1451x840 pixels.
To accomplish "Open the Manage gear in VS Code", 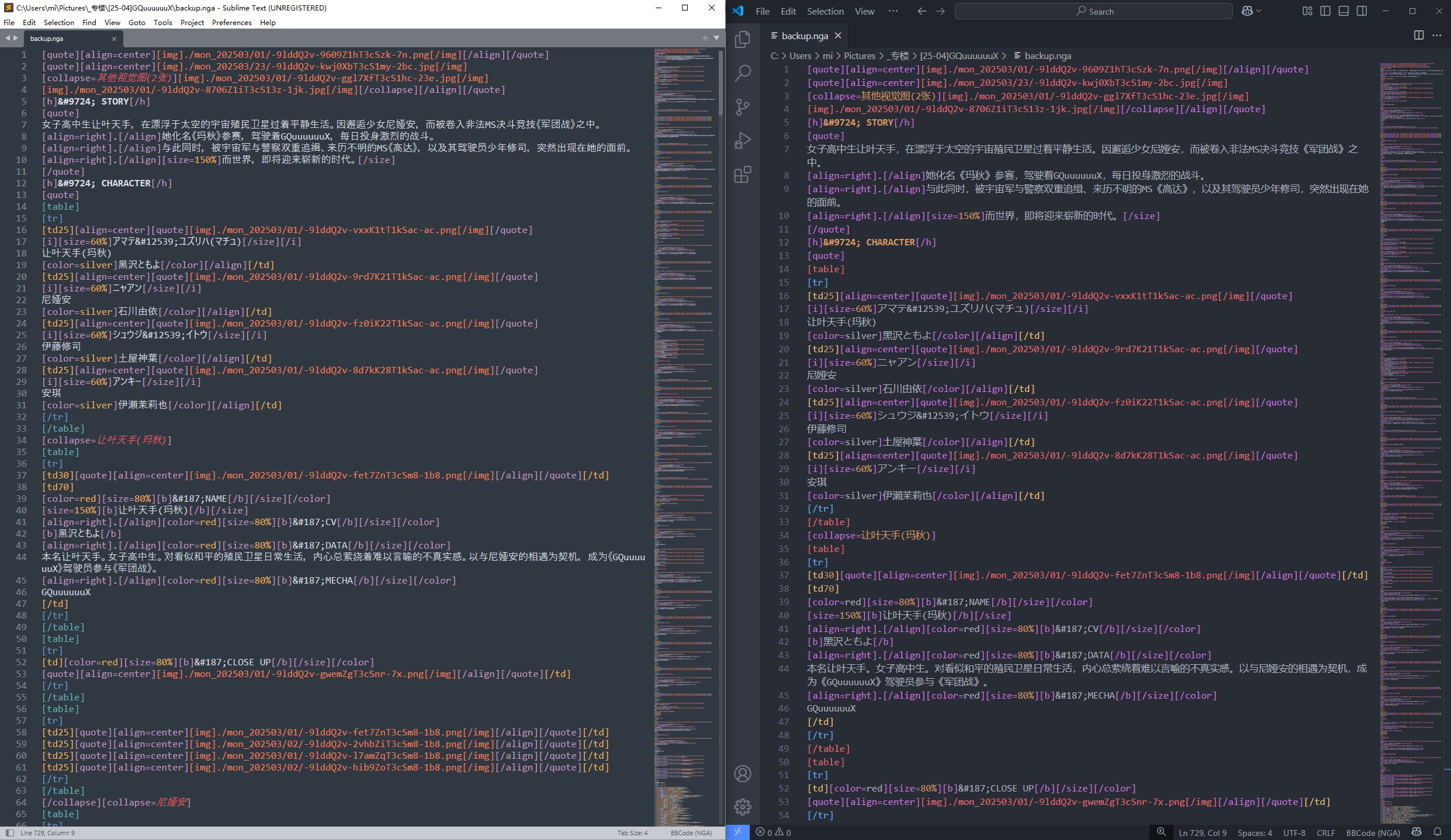I will pyautogui.click(x=742, y=807).
